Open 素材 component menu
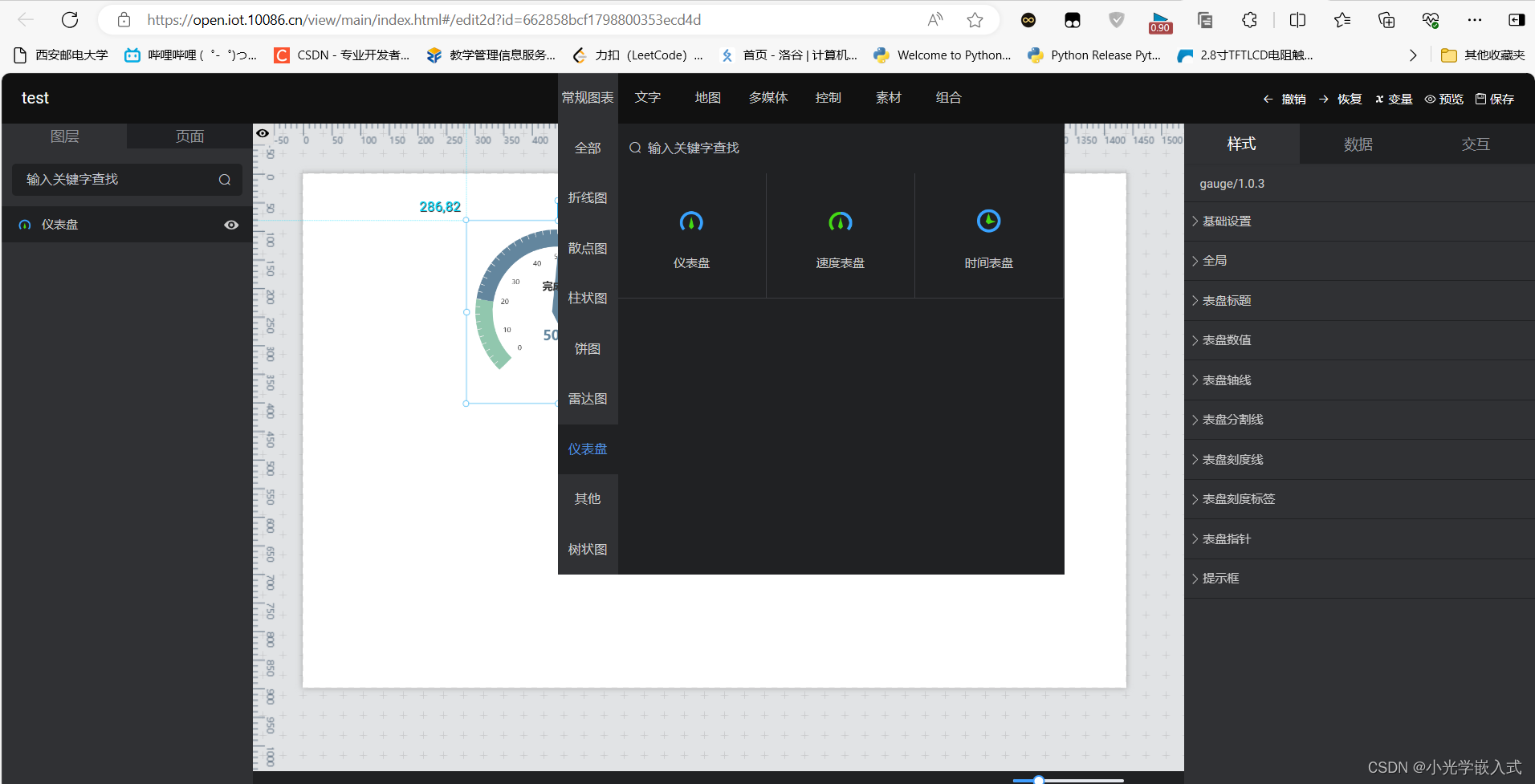 click(888, 98)
